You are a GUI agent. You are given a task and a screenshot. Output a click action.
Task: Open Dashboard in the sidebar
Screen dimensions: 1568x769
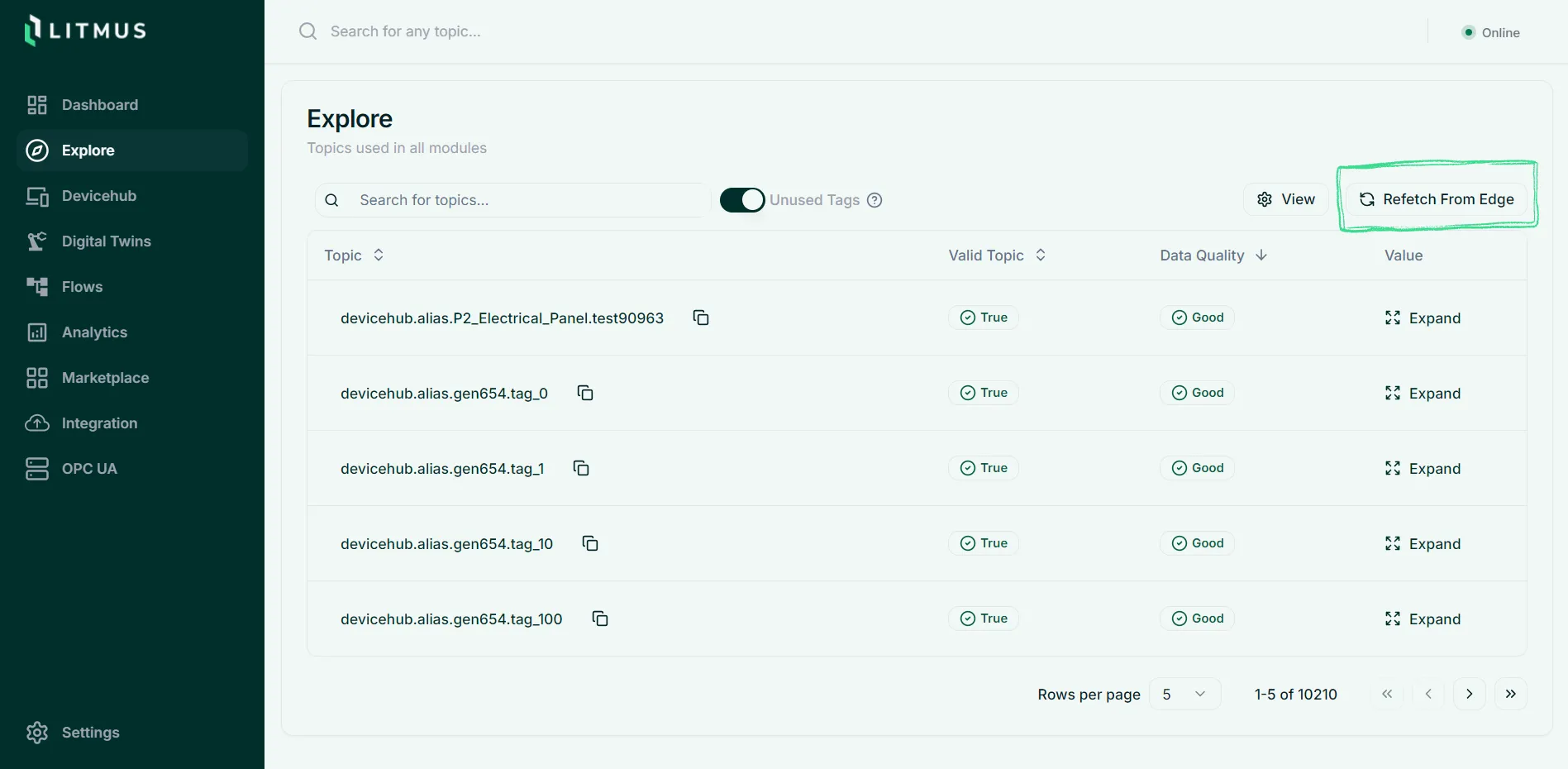[x=132, y=105]
